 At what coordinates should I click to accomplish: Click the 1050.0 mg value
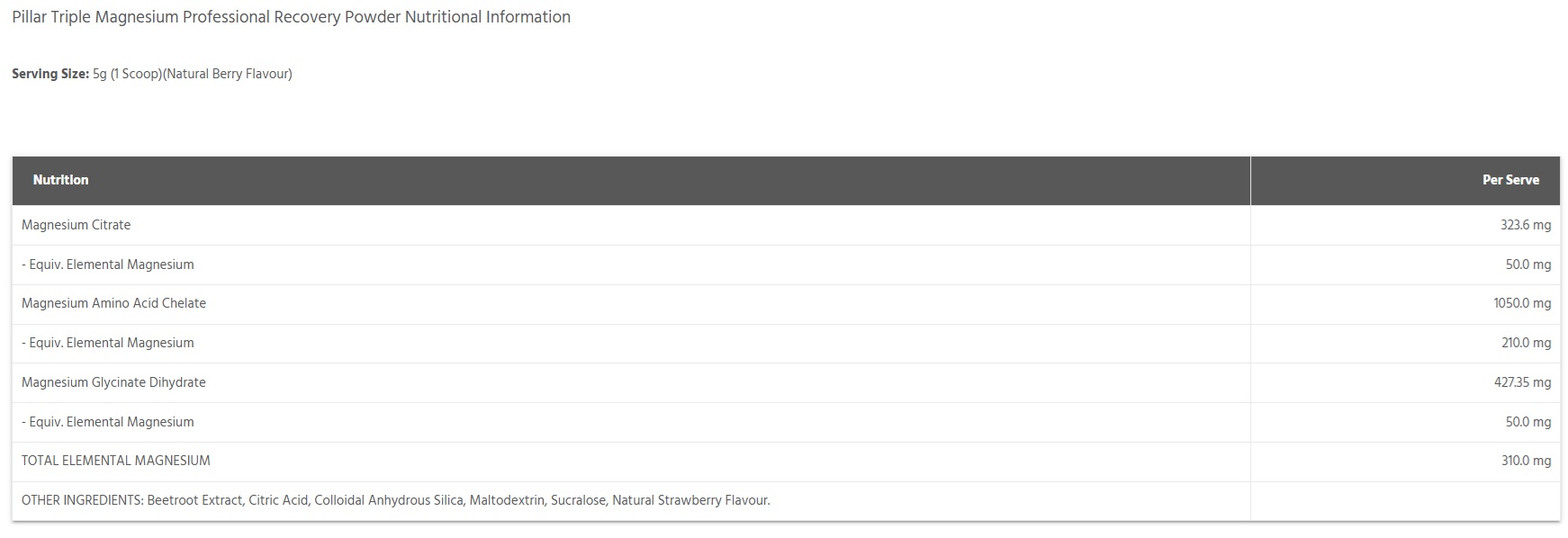click(x=1522, y=303)
